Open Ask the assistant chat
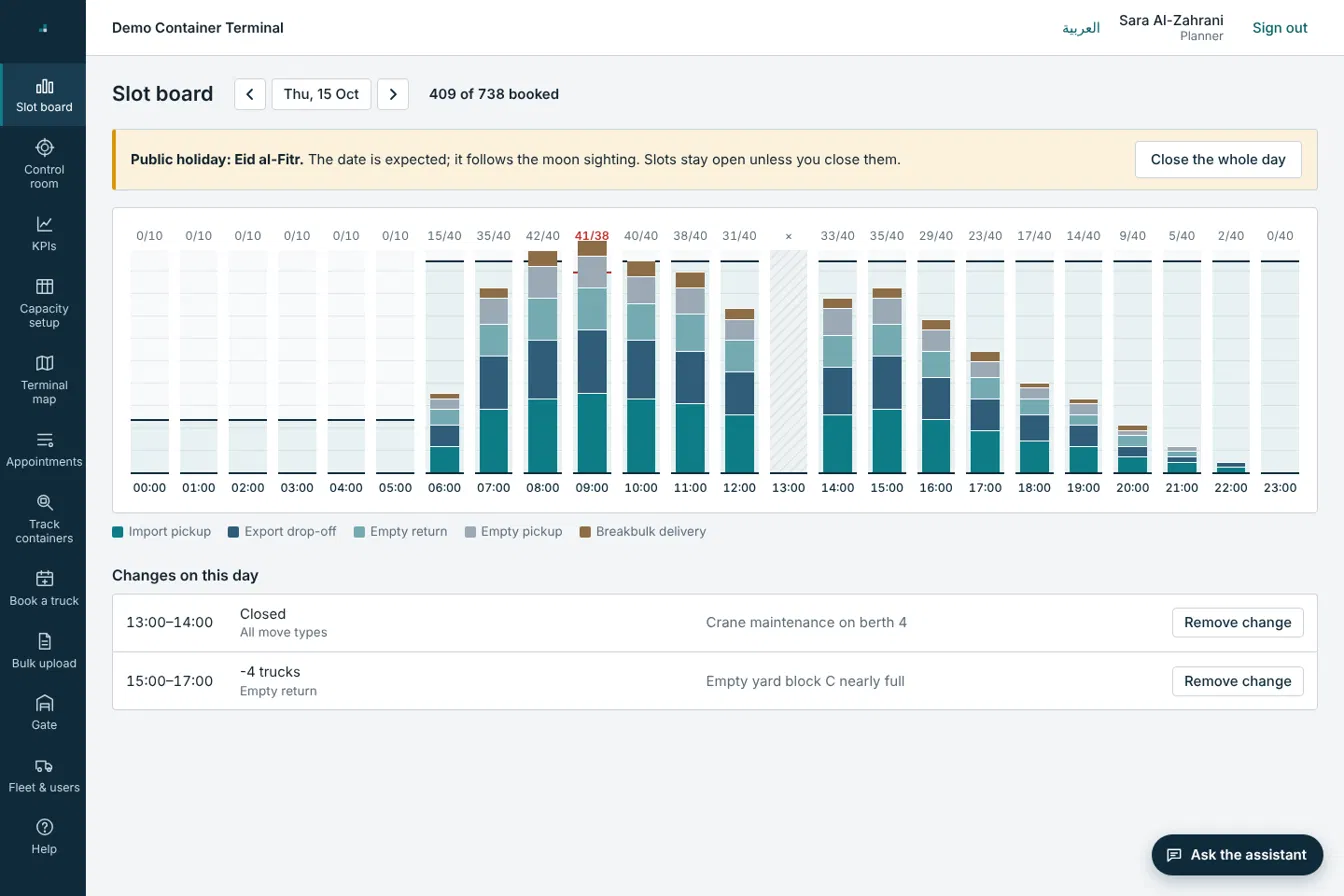Image resolution: width=1344 pixels, height=896 pixels. pos(1238,855)
